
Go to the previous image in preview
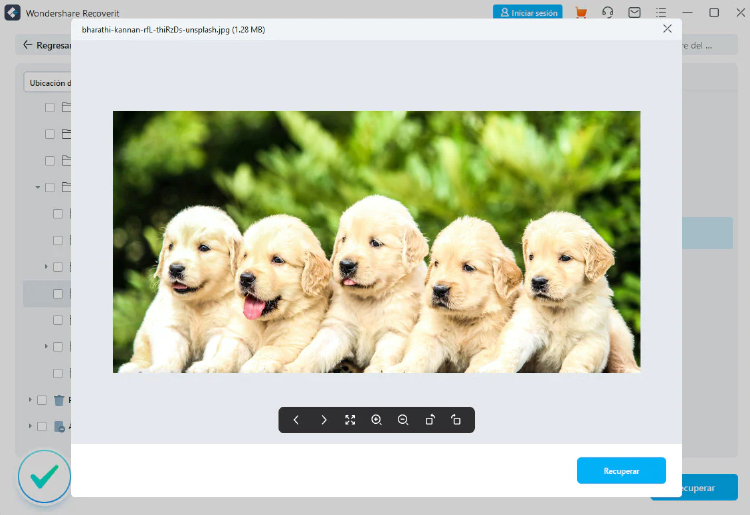click(296, 420)
